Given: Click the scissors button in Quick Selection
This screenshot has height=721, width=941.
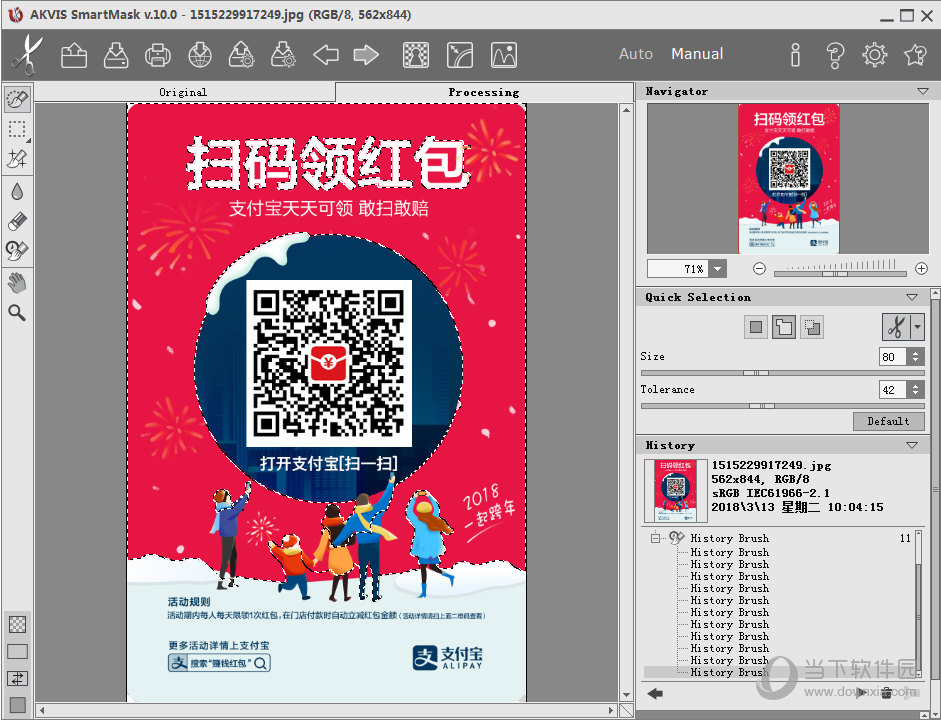Looking at the screenshot, I should pyautogui.click(x=896, y=328).
